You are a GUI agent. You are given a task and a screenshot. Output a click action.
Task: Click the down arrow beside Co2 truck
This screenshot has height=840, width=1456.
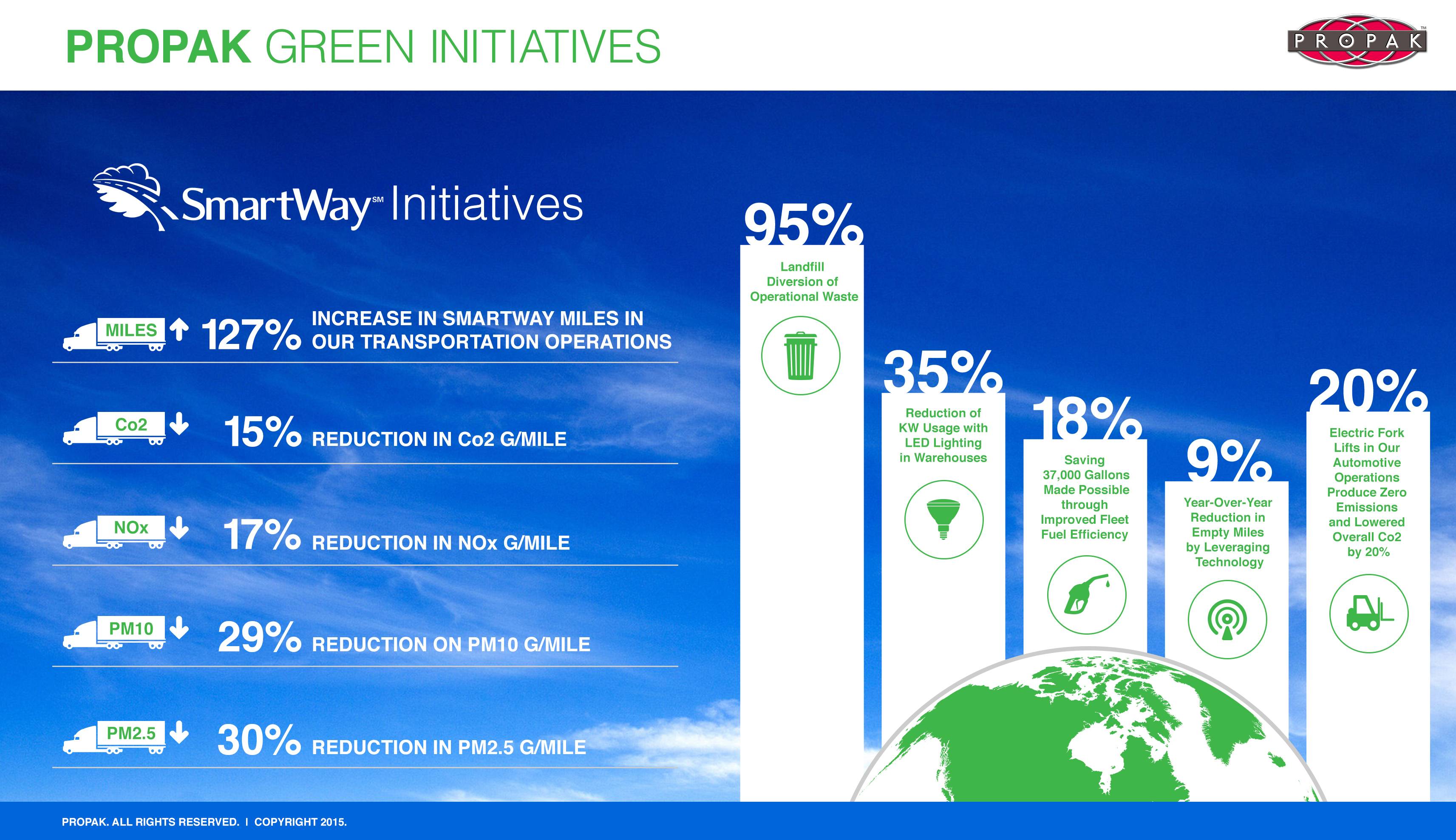coord(180,424)
